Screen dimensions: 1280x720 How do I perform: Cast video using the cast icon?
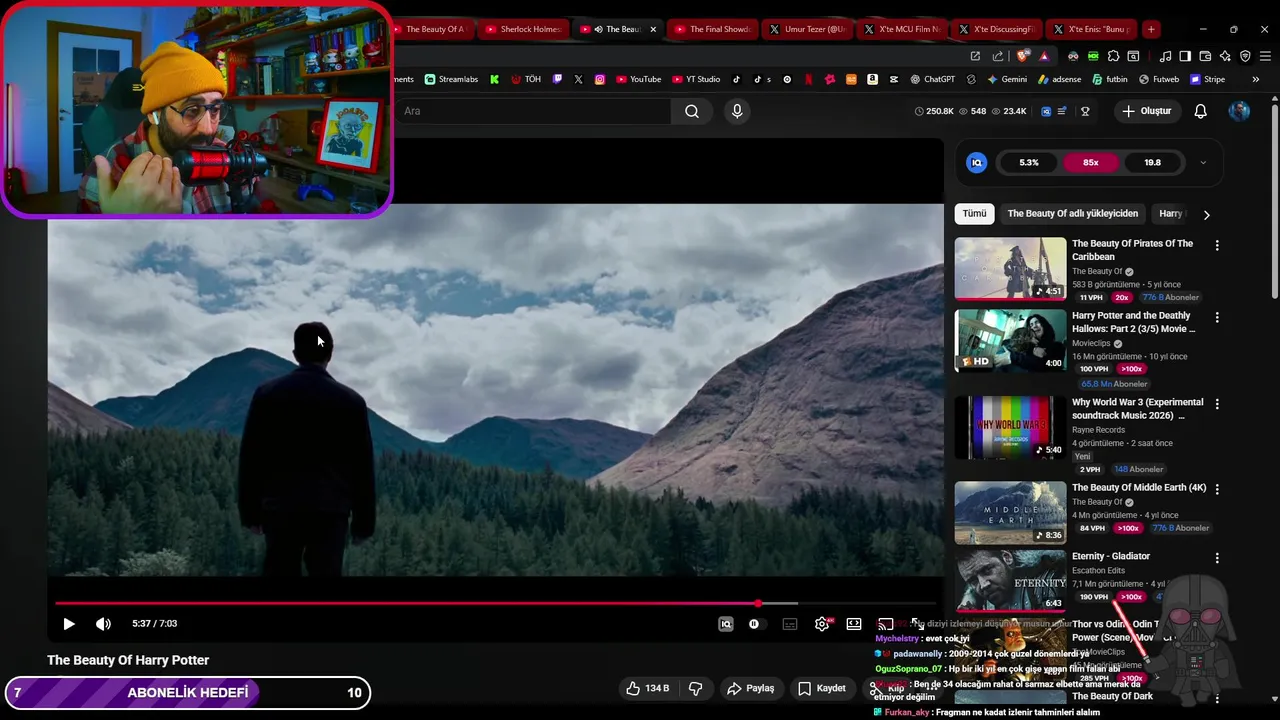coord(885,624)
